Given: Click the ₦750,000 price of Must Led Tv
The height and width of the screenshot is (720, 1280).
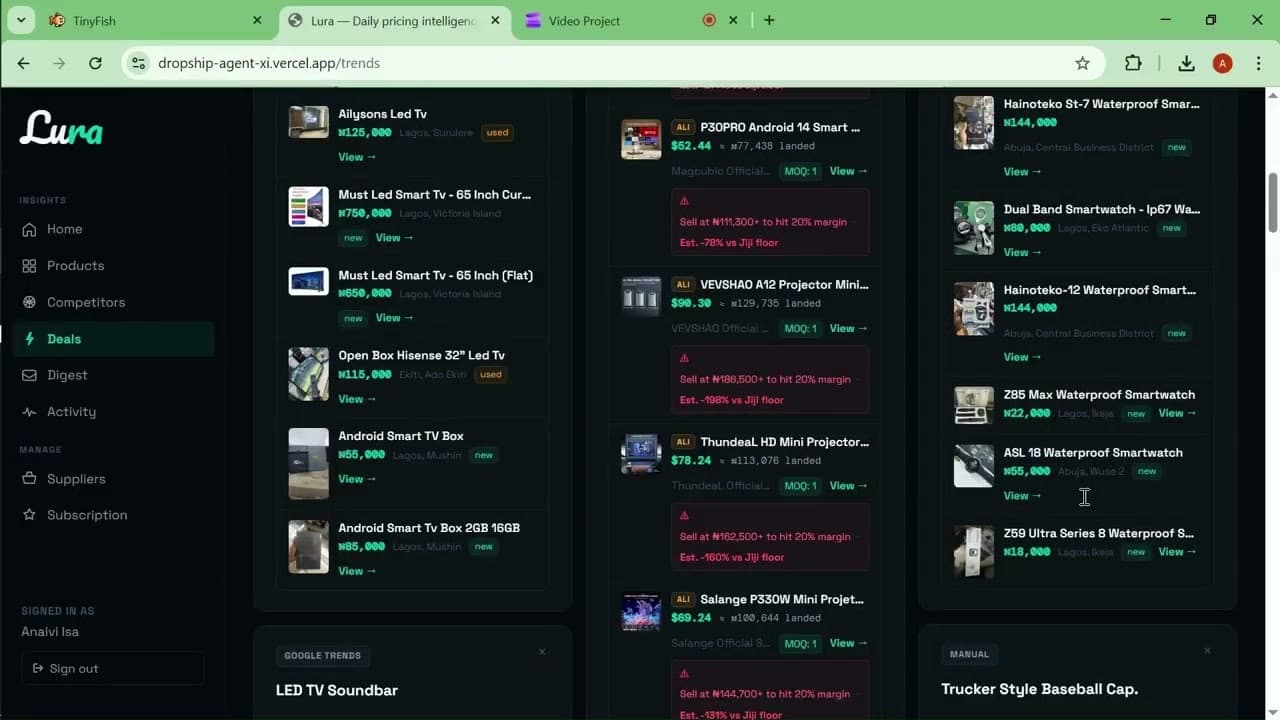Looking at the screenshot, I should pos(365,213).
